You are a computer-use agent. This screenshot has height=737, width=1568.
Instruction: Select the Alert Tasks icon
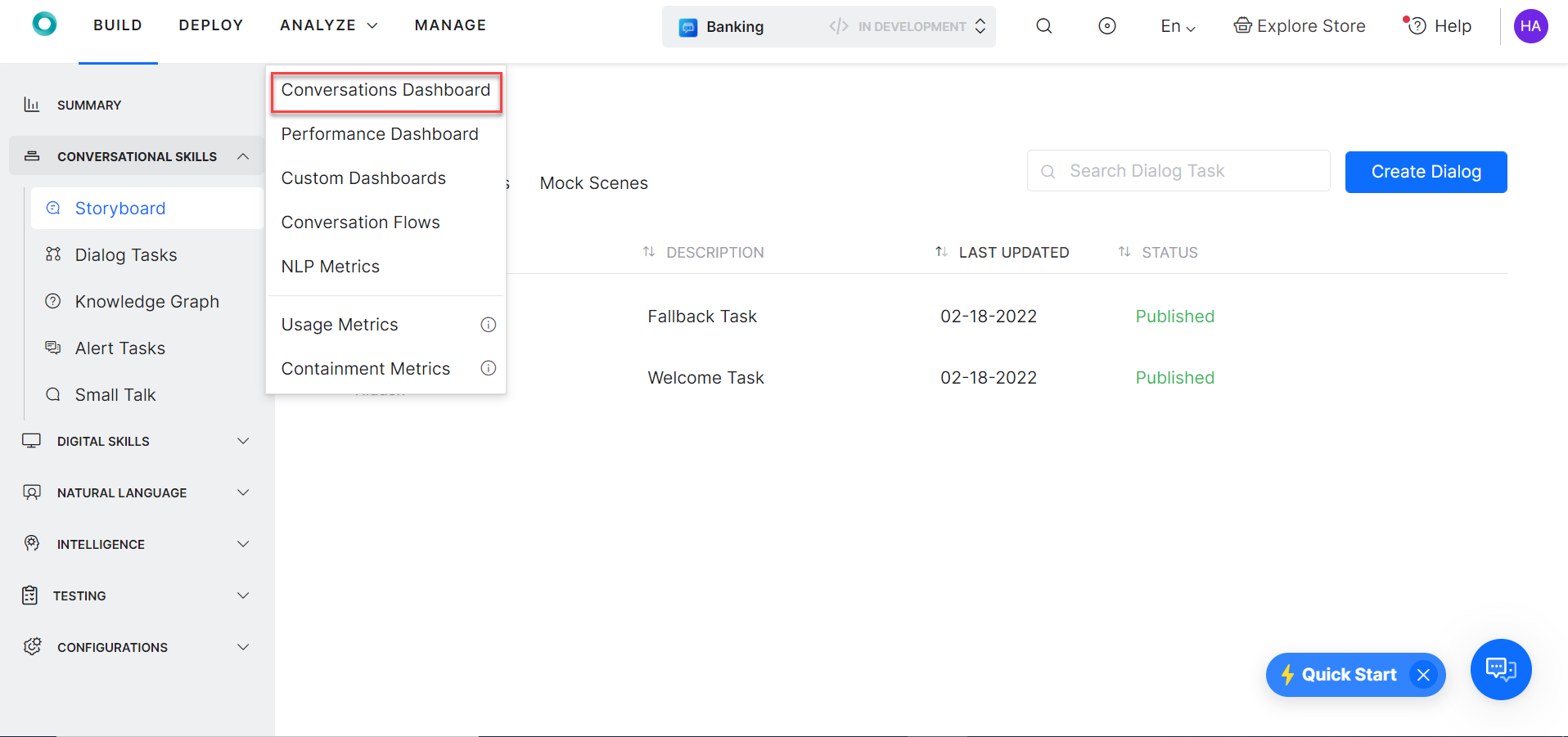point(52,348)
